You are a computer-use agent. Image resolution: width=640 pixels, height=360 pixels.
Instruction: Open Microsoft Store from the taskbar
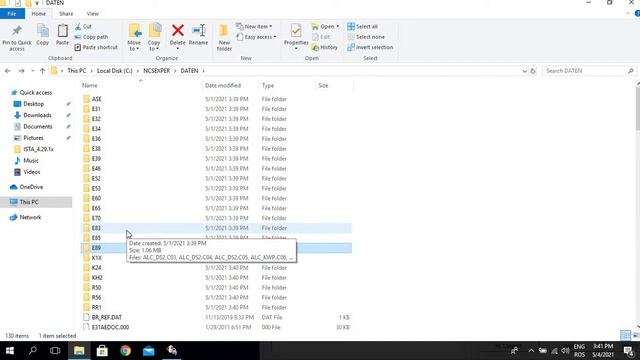(102, 351)
